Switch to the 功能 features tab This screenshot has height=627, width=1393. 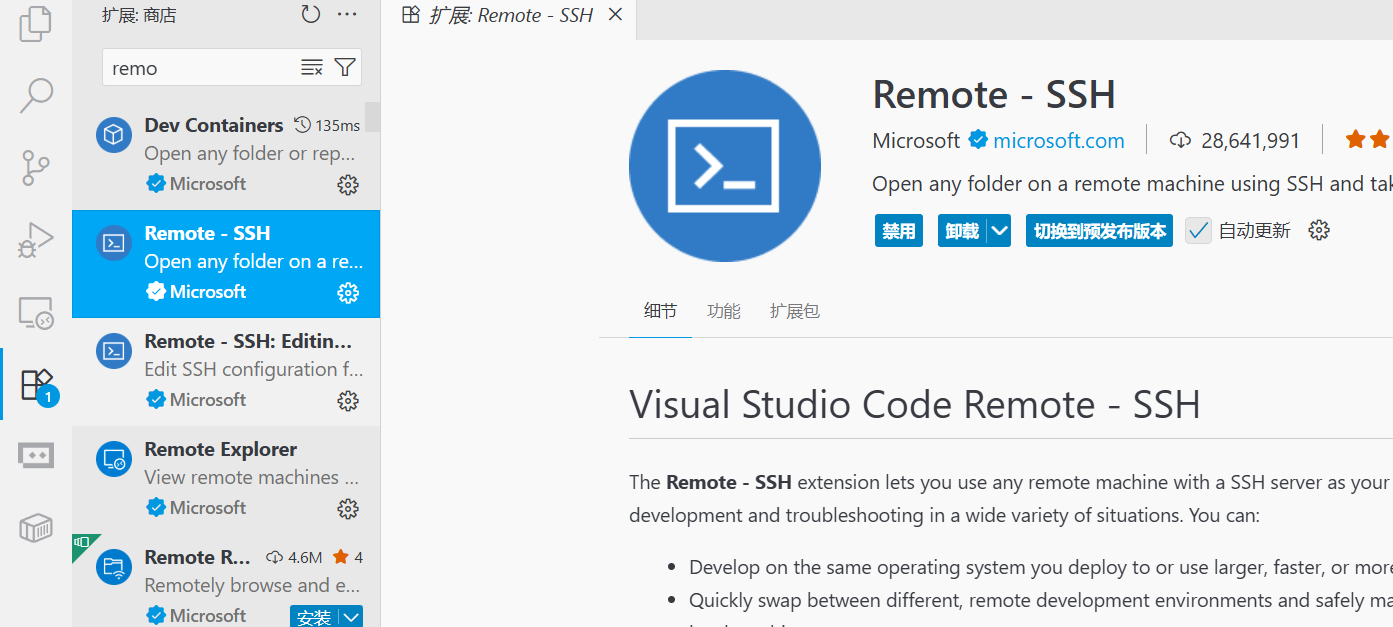click(724, 311)
